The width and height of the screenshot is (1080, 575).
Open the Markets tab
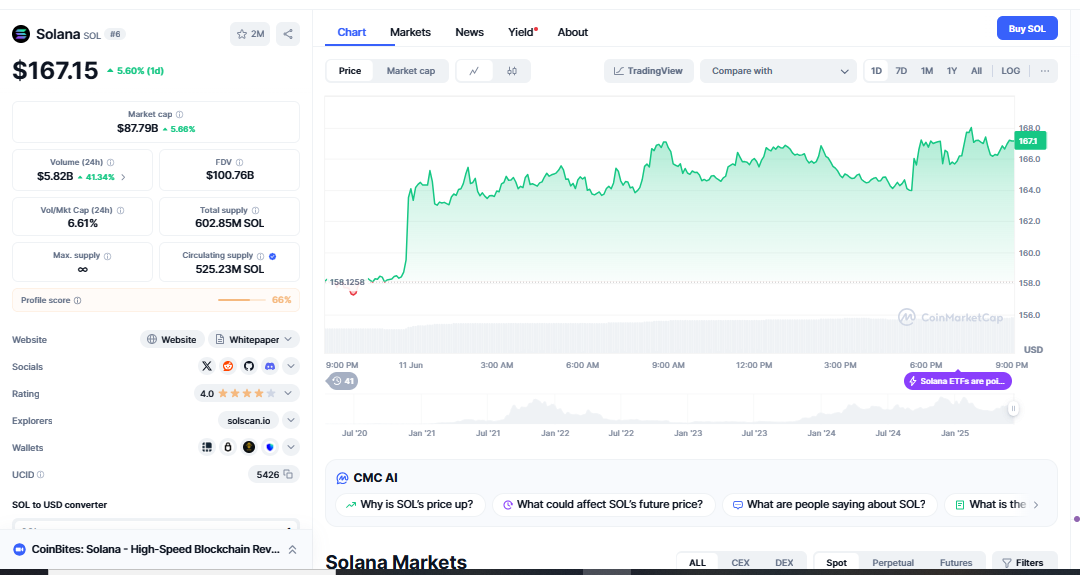(411, 32)
